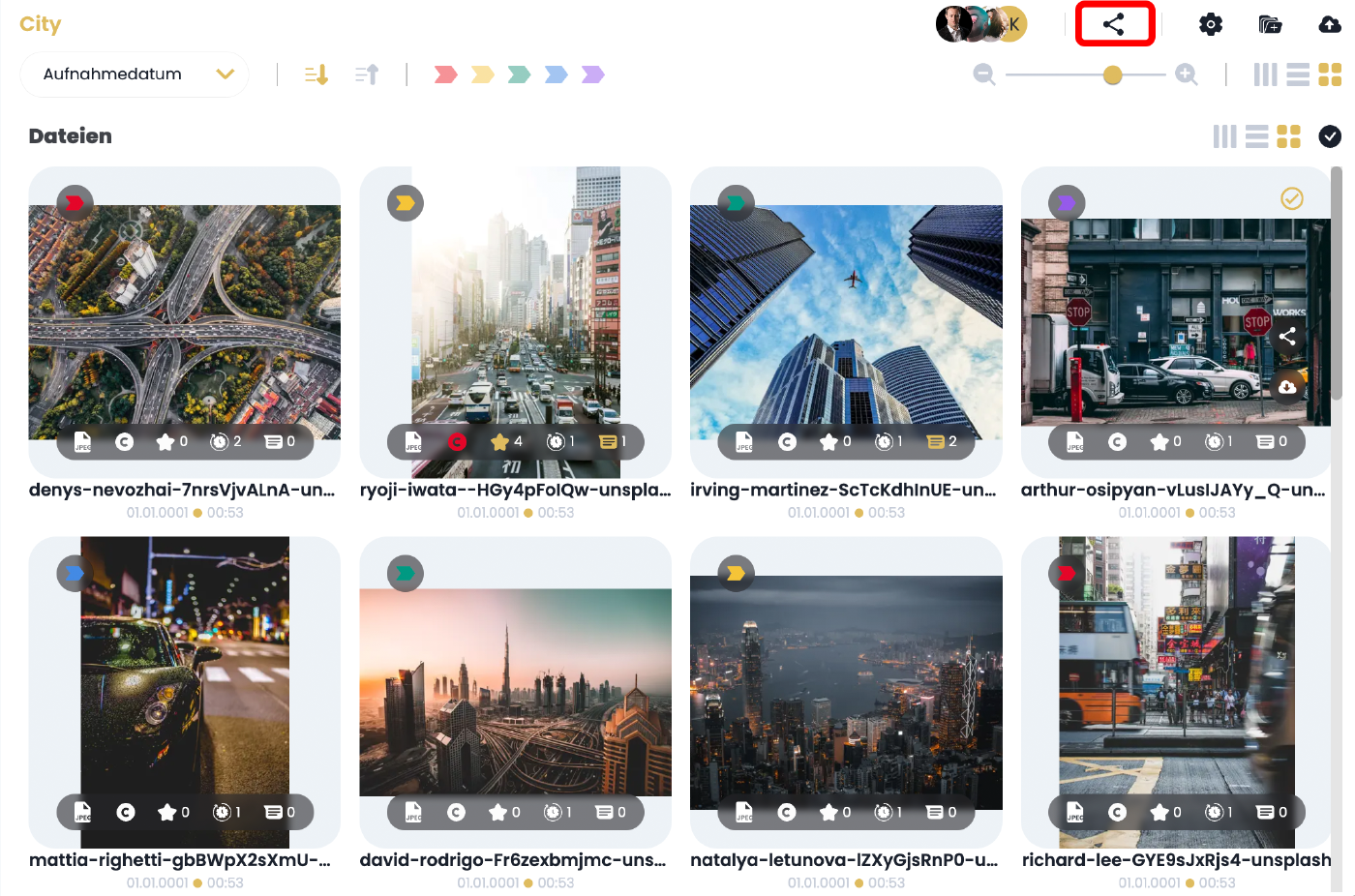Expand the red flag on denys-nevozhai thumbnail

(x=75, y=203)
